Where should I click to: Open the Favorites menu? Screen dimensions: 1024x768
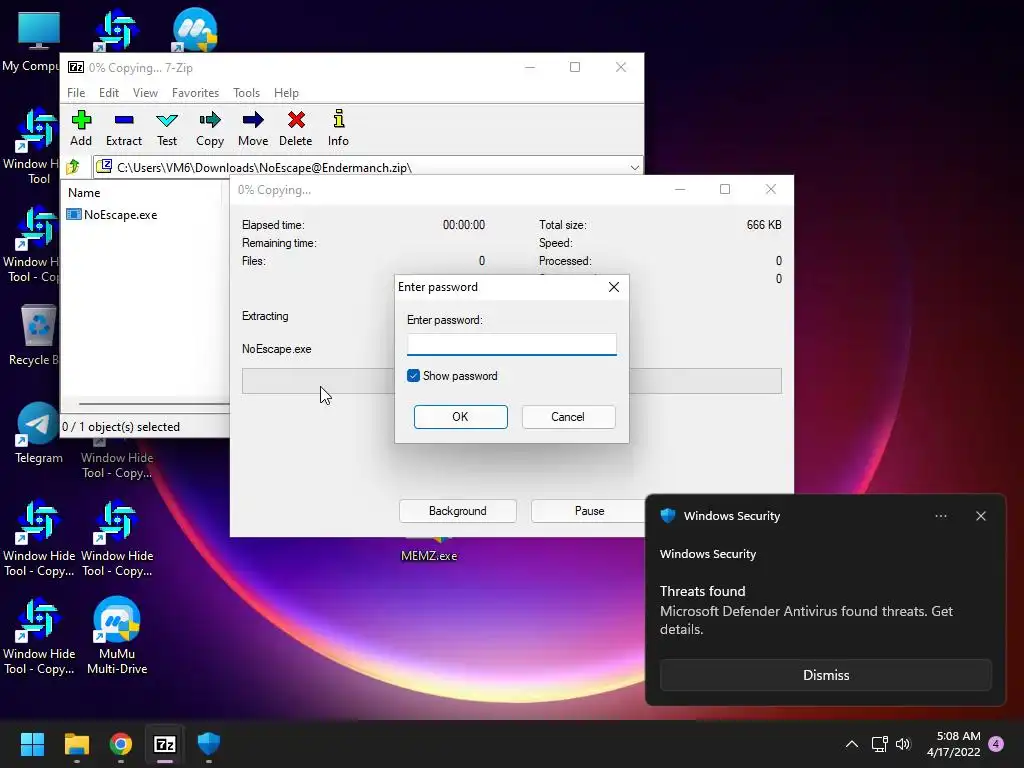point(195,93)
